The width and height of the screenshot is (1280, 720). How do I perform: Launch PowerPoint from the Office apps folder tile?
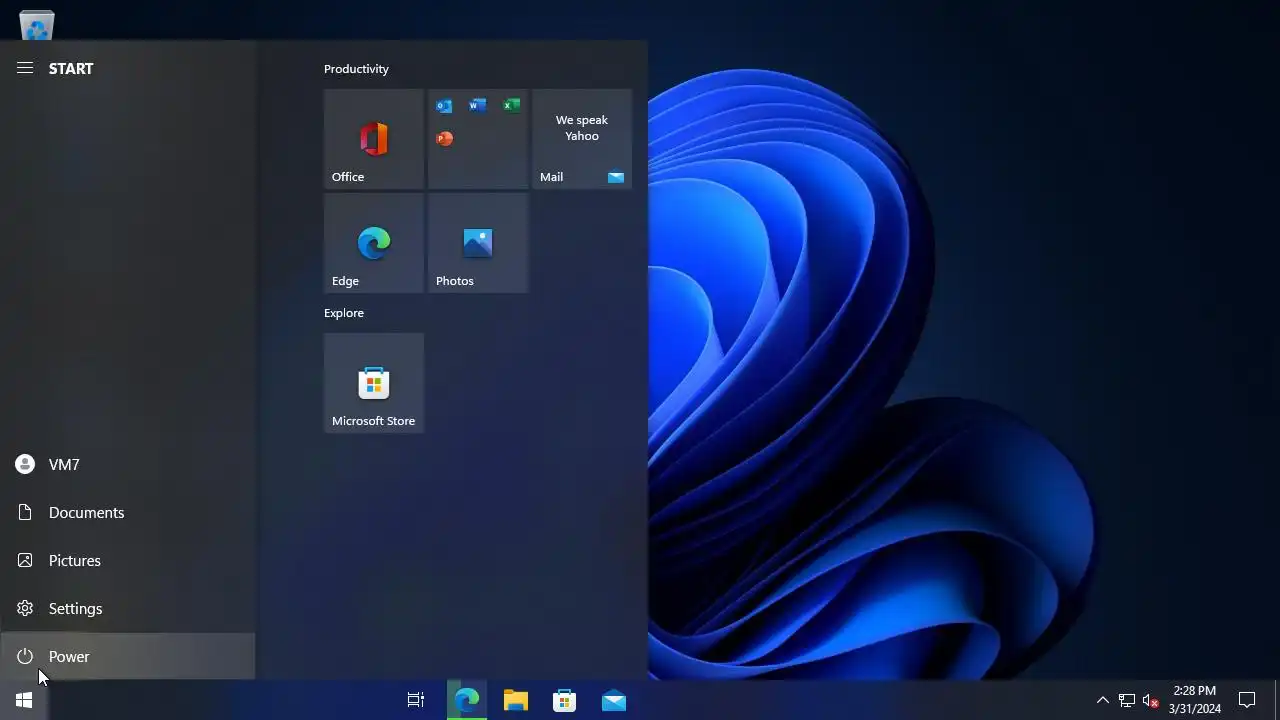(x=444, y=139)
